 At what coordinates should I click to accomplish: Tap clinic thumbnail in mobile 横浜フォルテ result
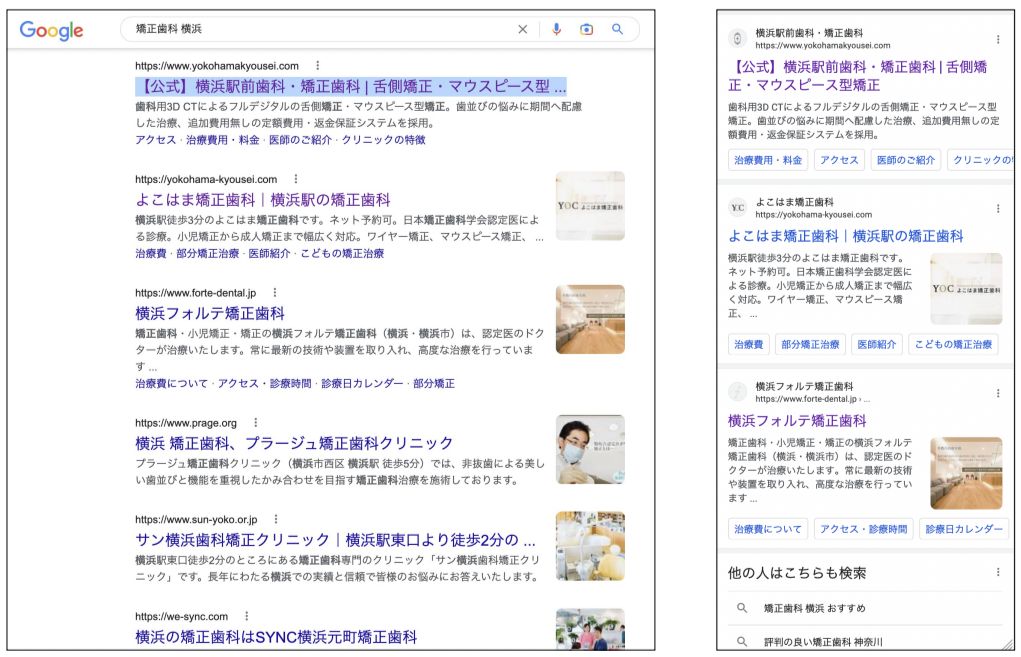pos(966,473)
